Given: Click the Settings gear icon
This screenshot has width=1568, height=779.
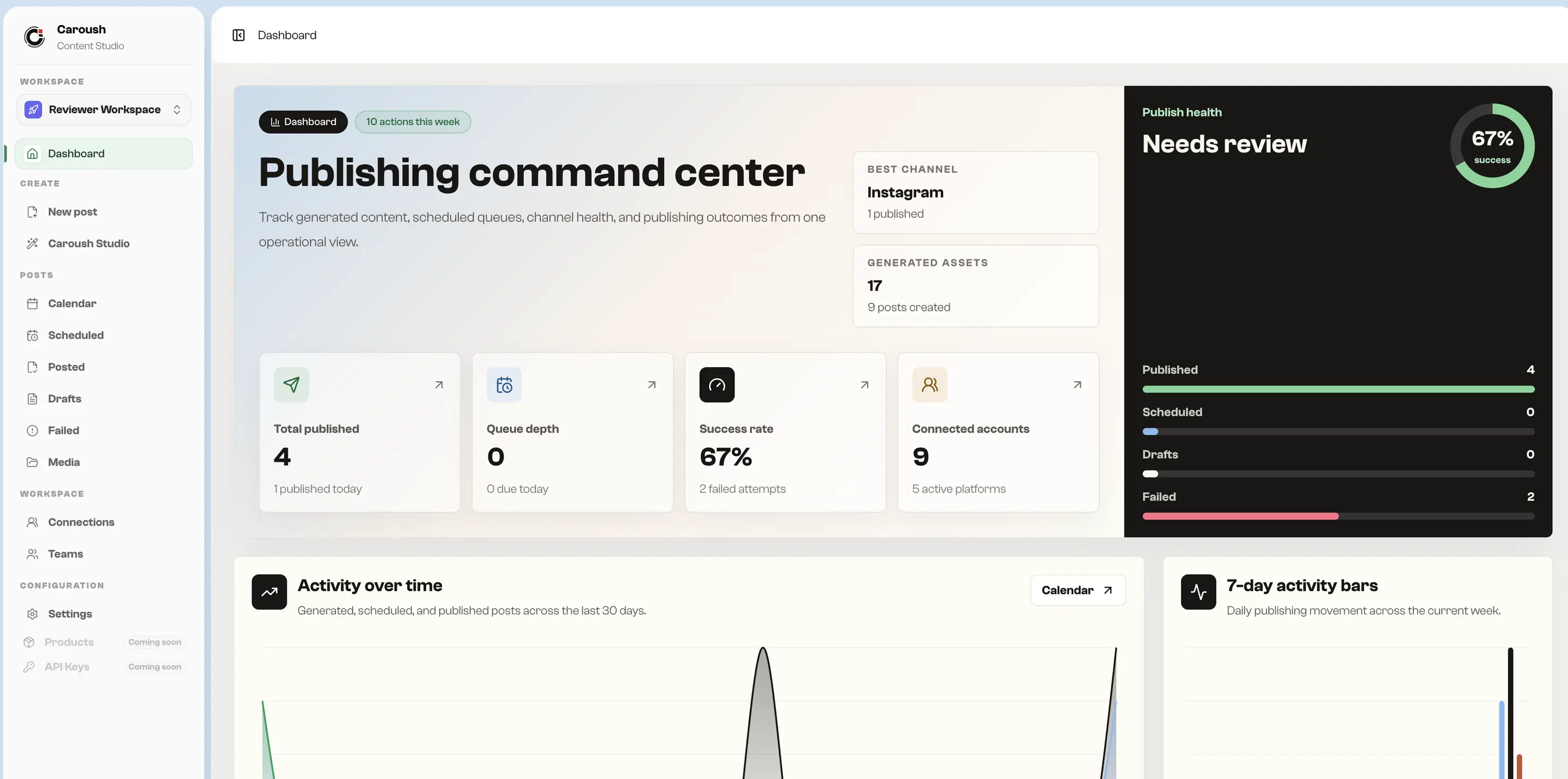Looking at the screenshot, I should point(32,613).
